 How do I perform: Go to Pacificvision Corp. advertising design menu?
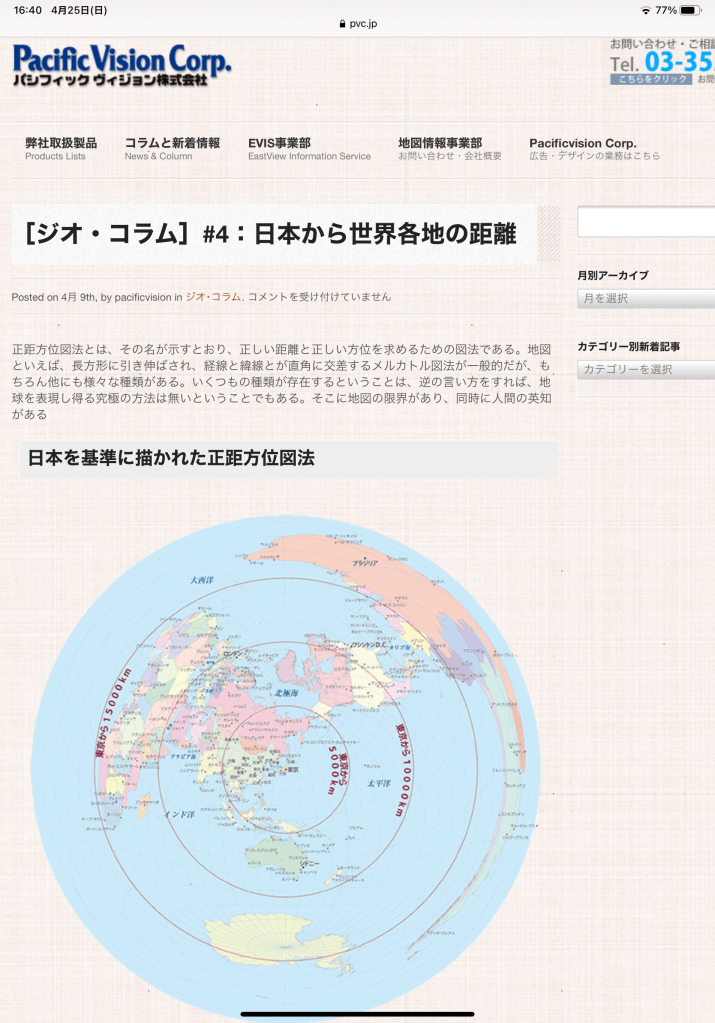coord(594,149)
